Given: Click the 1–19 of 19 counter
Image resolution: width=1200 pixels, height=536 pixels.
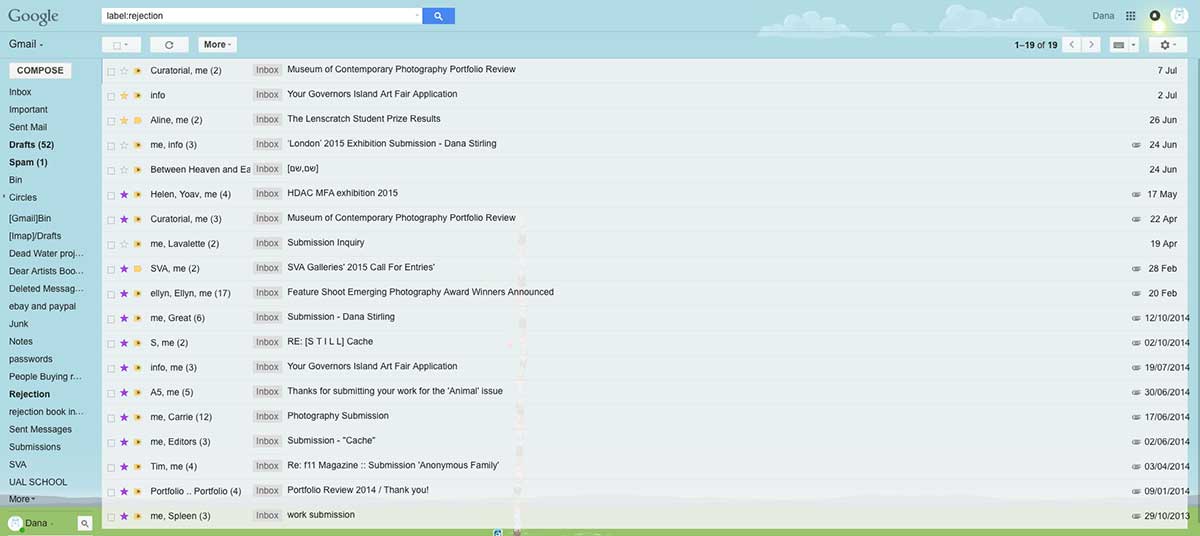Looking at the screenshot, I should point(1035,45).
